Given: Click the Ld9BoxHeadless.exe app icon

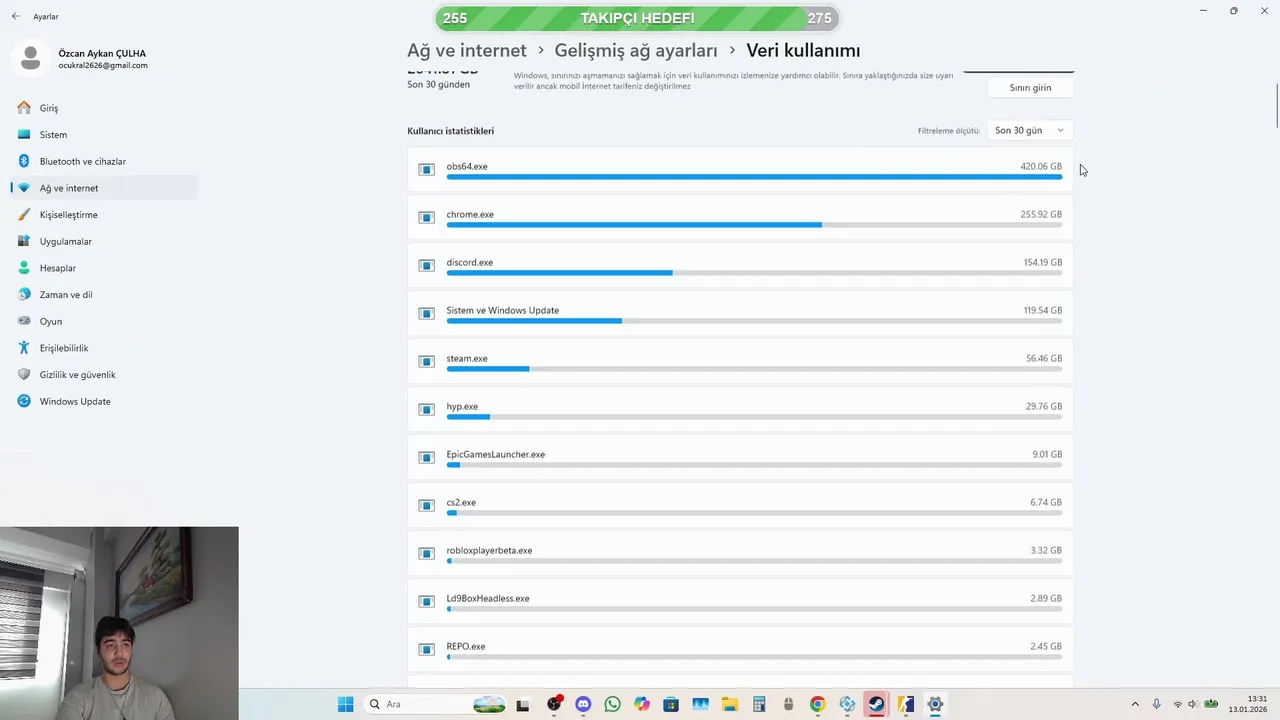Looking at the screenshot, I should tap(427, 601).
